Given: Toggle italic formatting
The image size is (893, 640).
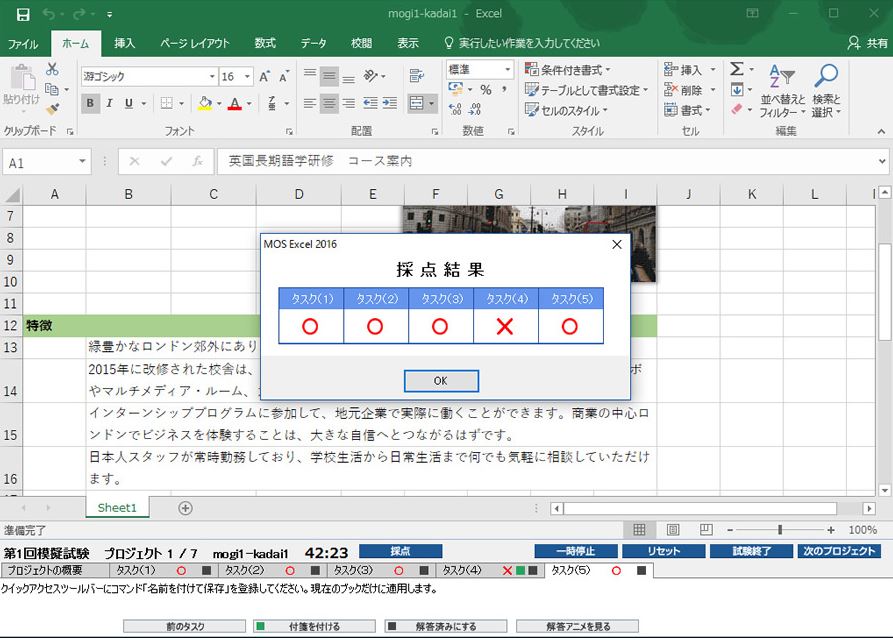Looking at the screenshot, I should pos(109,103).
